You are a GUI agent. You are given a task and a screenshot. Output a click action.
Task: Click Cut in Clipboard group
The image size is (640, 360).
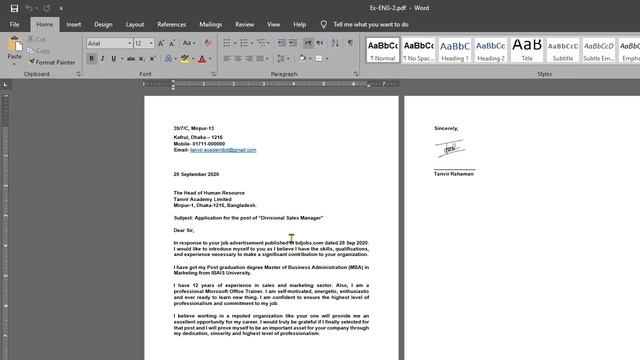click(37, 39)
